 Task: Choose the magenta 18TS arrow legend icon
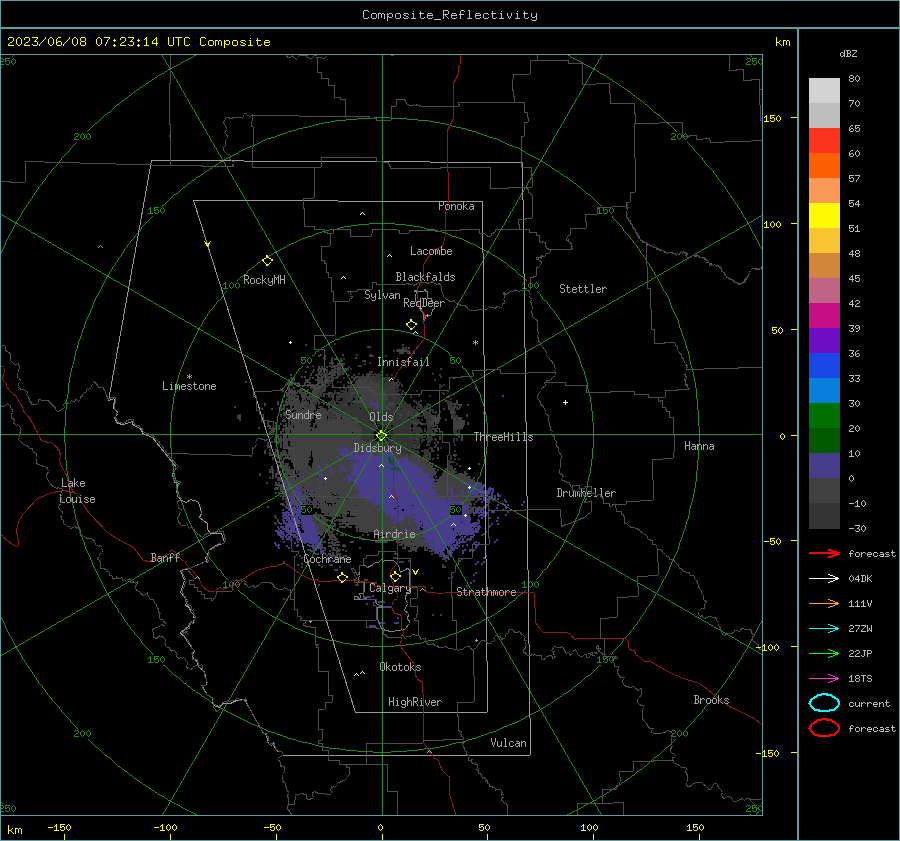824,679
